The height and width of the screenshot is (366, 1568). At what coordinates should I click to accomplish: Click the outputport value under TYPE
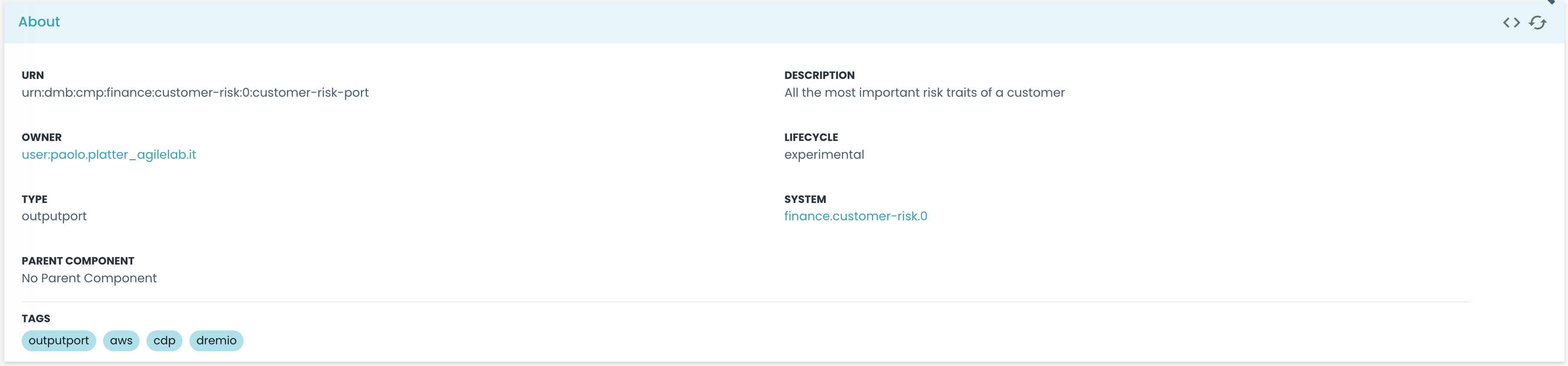click(54, 216)
